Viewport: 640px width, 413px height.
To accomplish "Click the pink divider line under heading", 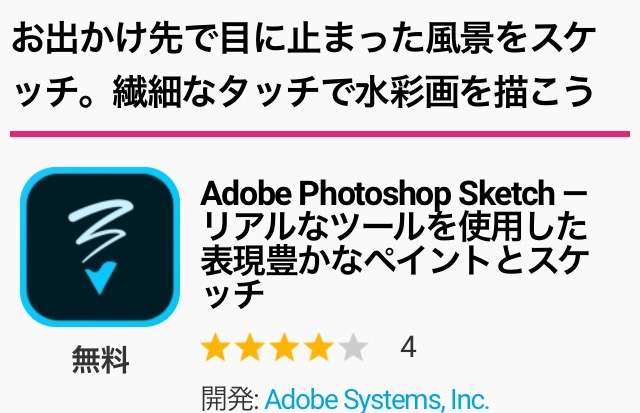I will tap(320, 134).
